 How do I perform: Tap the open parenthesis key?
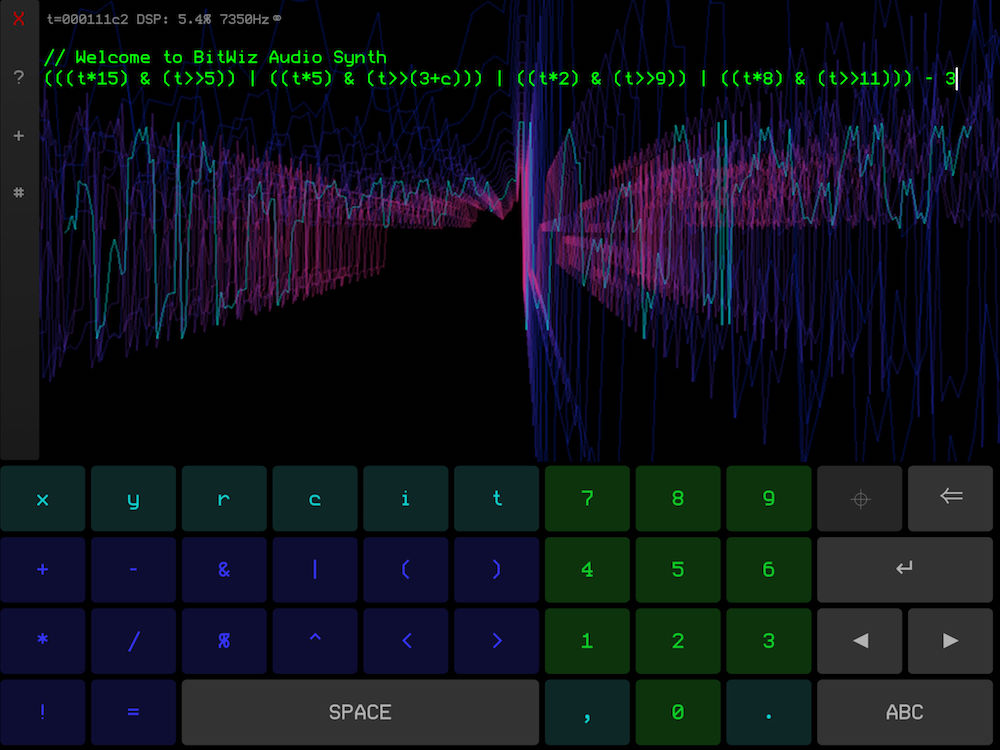(406, 570)
